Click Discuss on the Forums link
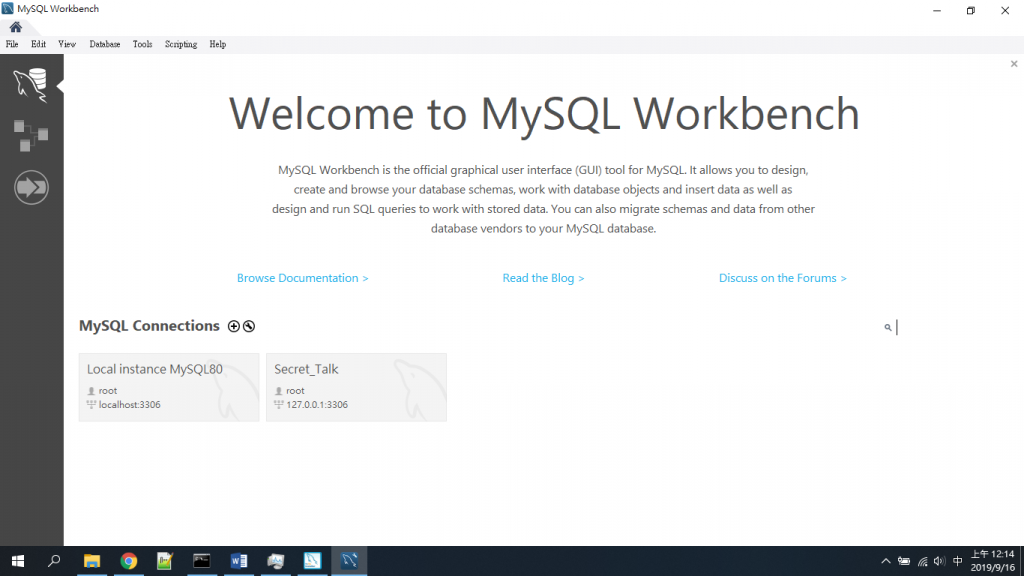The image size is (1024, 576). click(x=782, y=278)
